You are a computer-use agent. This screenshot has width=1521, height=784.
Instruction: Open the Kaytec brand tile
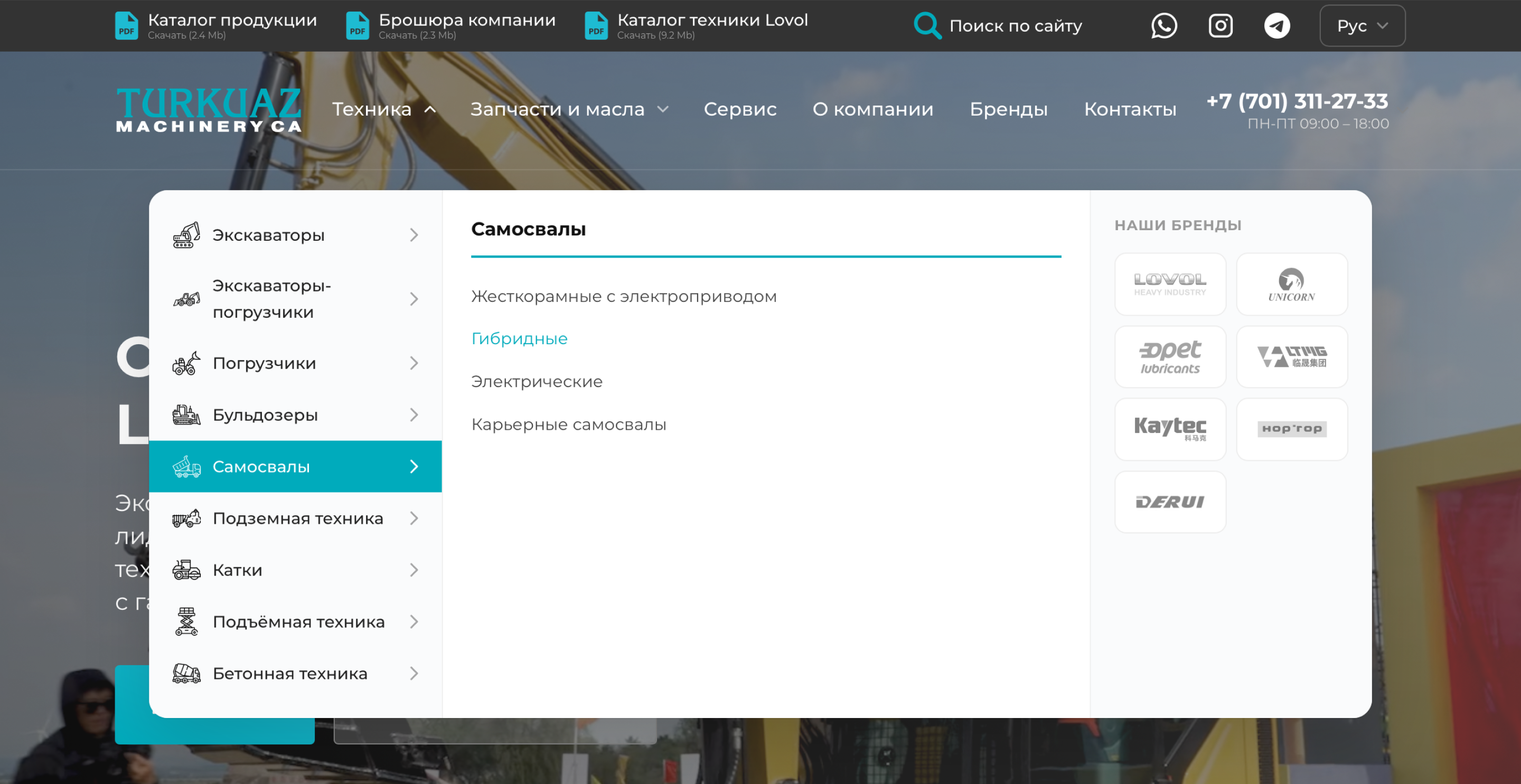(x=1170, y=429)
